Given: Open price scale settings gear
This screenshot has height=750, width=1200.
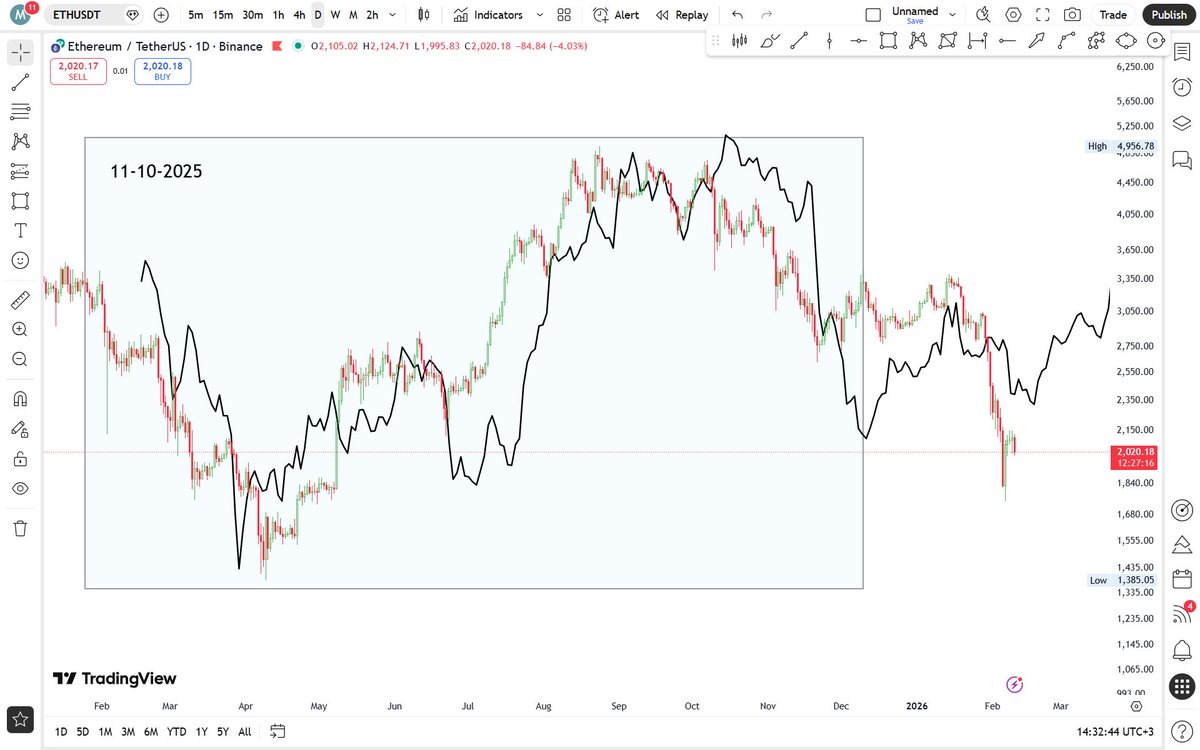Looking at the screenshot, I should 1136,706.
